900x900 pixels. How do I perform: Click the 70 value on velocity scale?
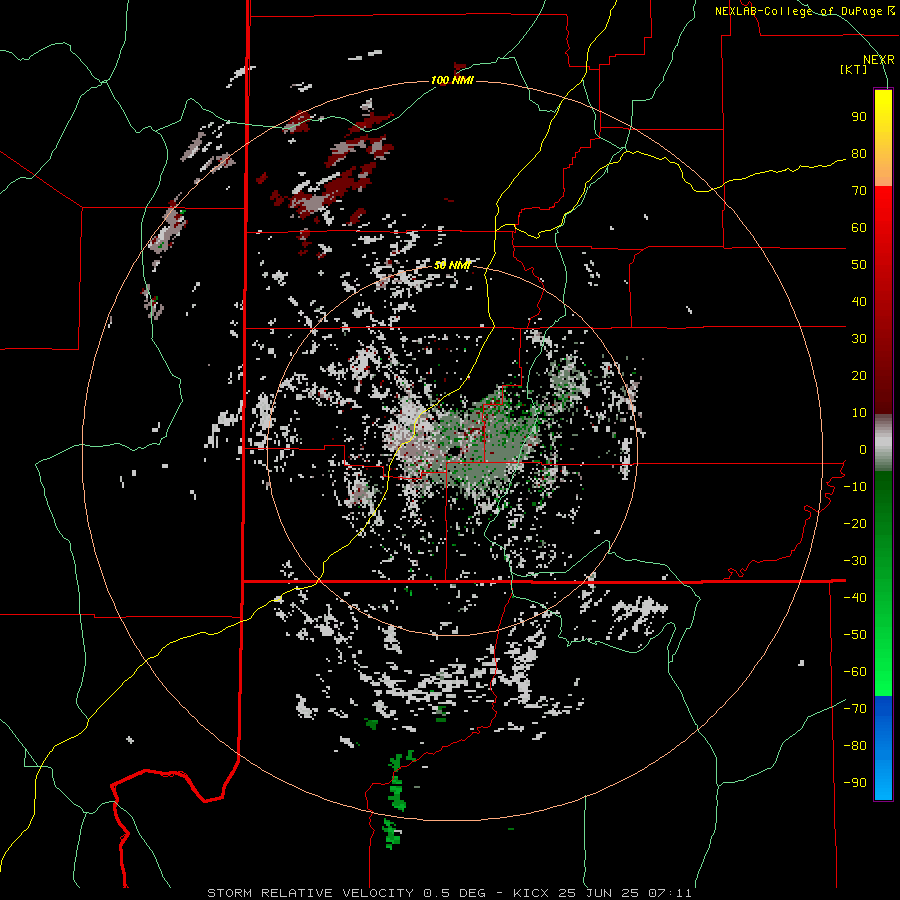[859, 191]
